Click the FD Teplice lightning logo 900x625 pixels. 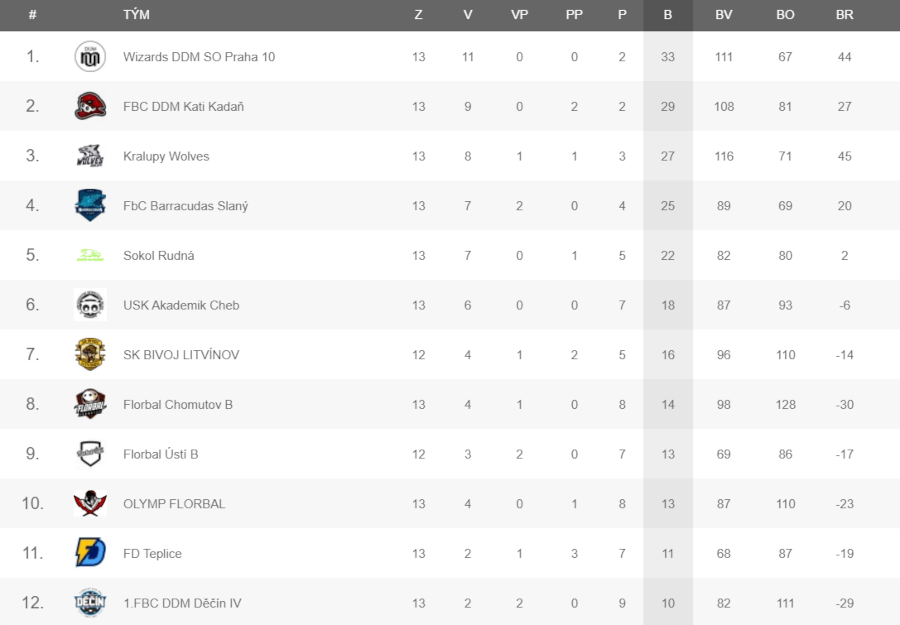tap(90, 553)
